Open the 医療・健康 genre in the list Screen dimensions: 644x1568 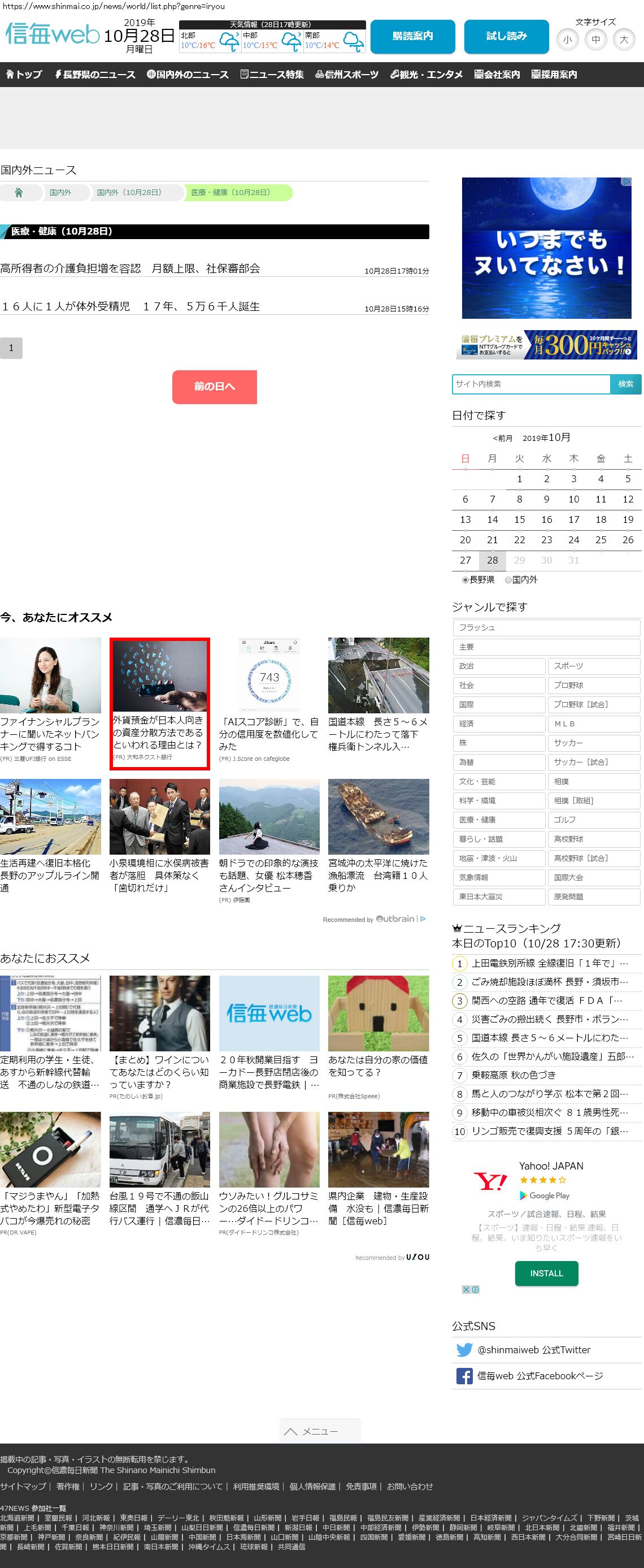(x=498, y=819)
